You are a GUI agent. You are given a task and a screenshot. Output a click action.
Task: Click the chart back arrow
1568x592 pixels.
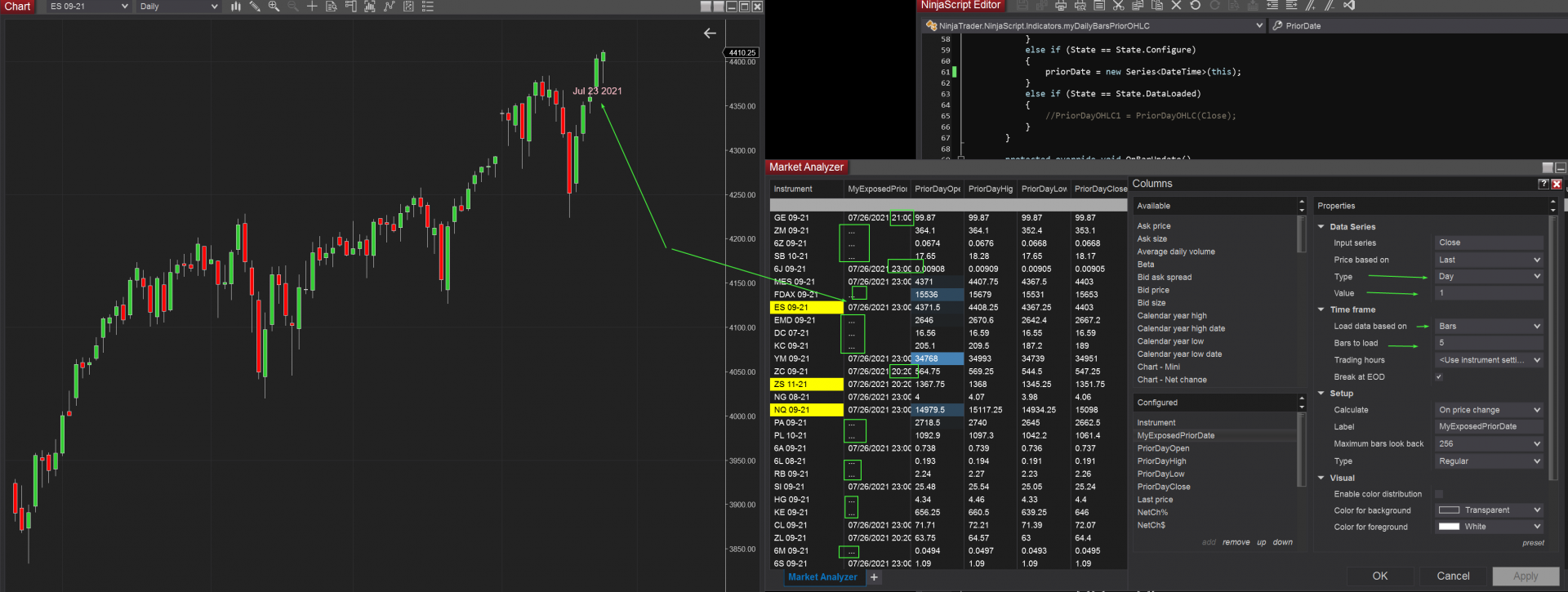point(710,33)
